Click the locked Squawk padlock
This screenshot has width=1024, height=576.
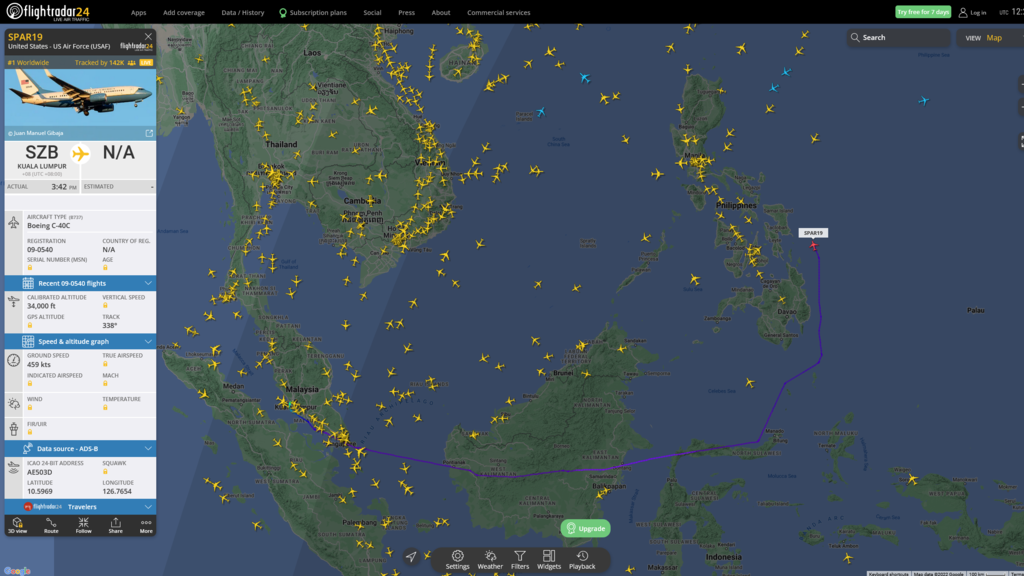(x=105, y=472)
